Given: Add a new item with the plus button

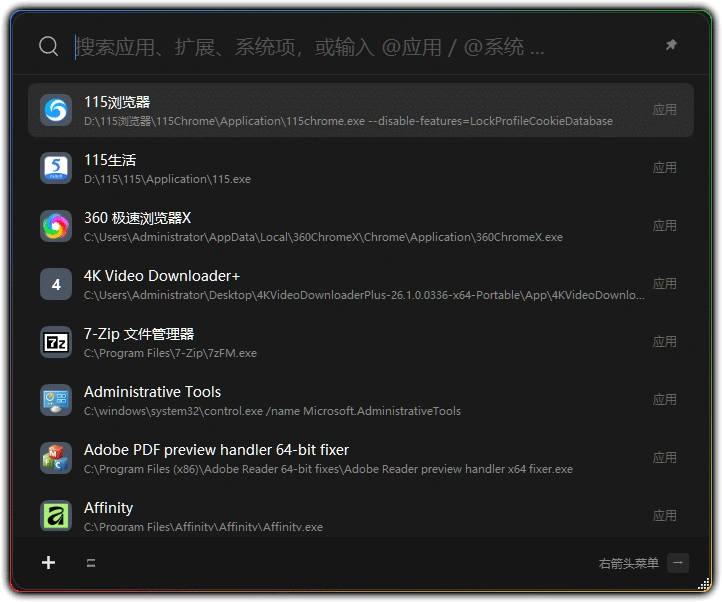Looking at the screenshot, I should click(48, 562).
